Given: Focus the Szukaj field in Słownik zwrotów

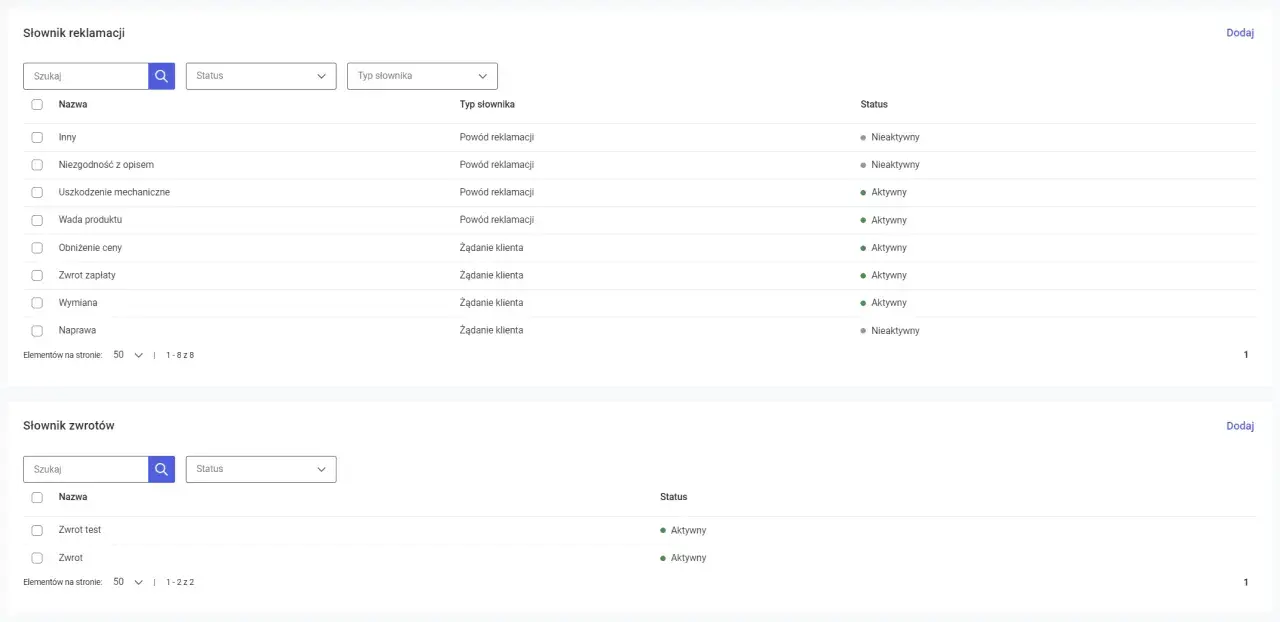Looking at the screenshot, I should coord(86,469).
